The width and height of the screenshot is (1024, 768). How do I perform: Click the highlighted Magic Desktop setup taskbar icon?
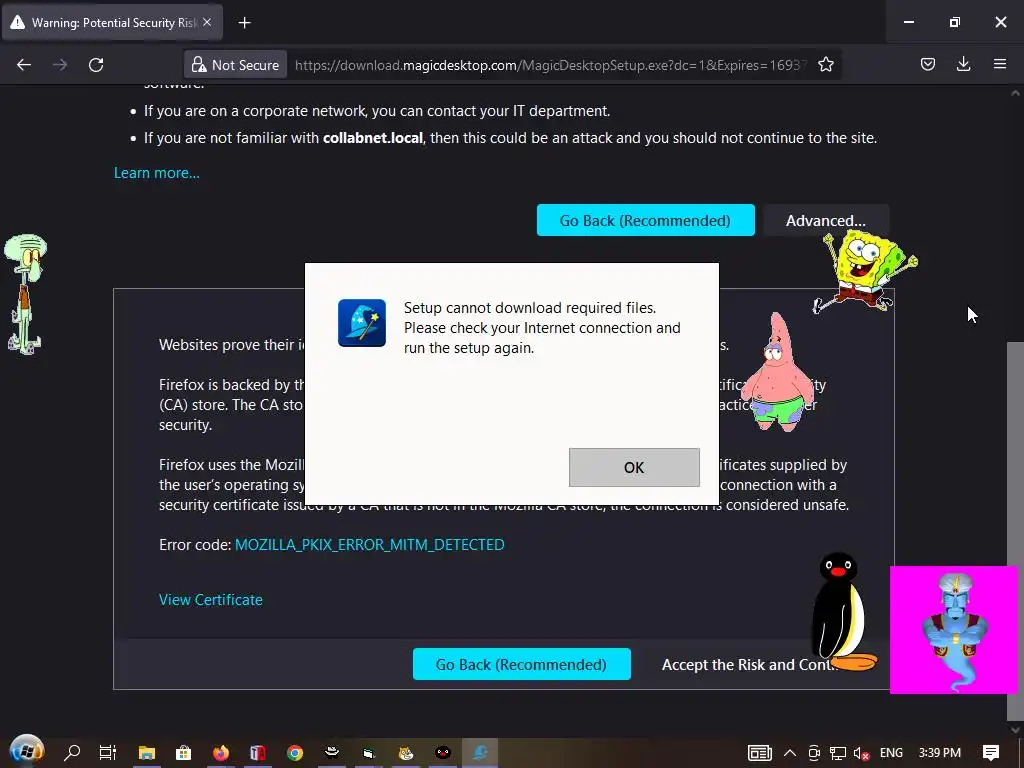[480, 752]
